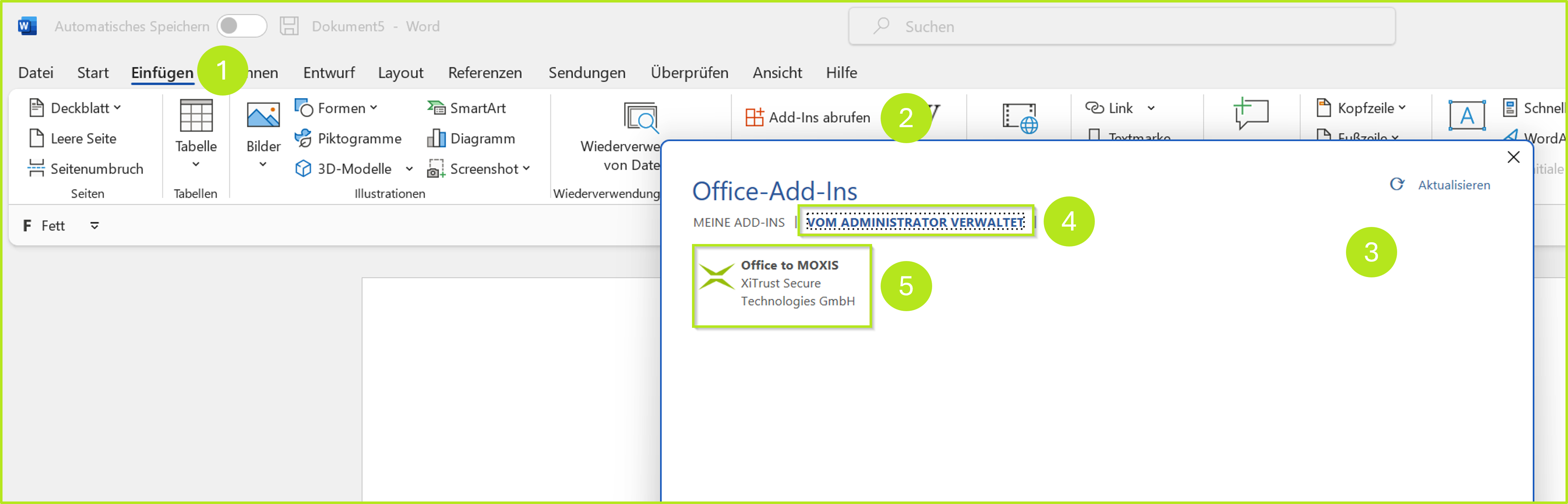The width and height of the screenshot is (1568, 504).
Task: Click the Suchen search field
Action: pyautogui.click(x=1121, y=26)
